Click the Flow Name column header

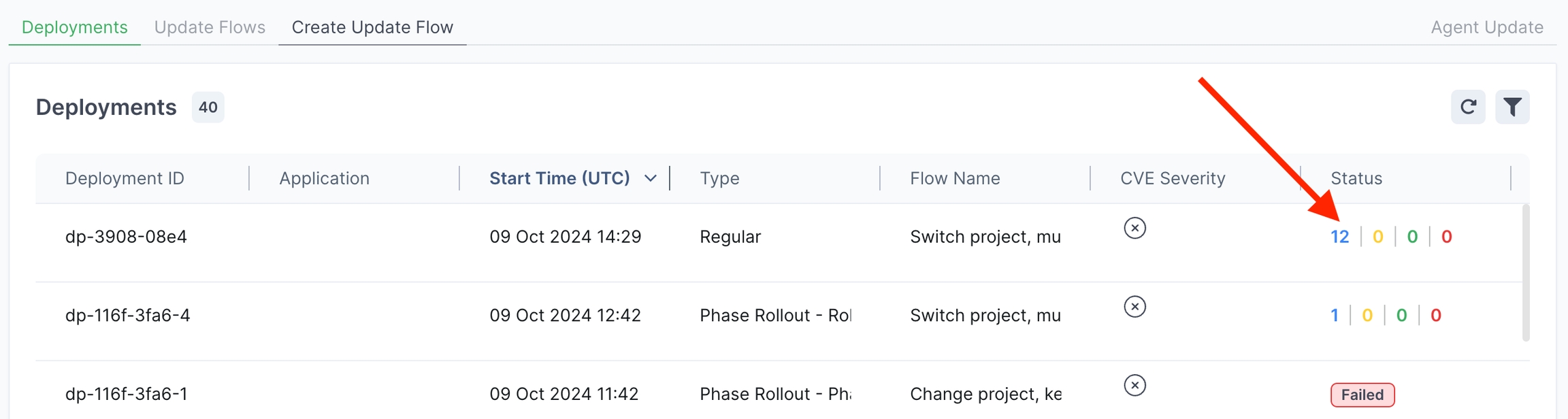(955, 178)
